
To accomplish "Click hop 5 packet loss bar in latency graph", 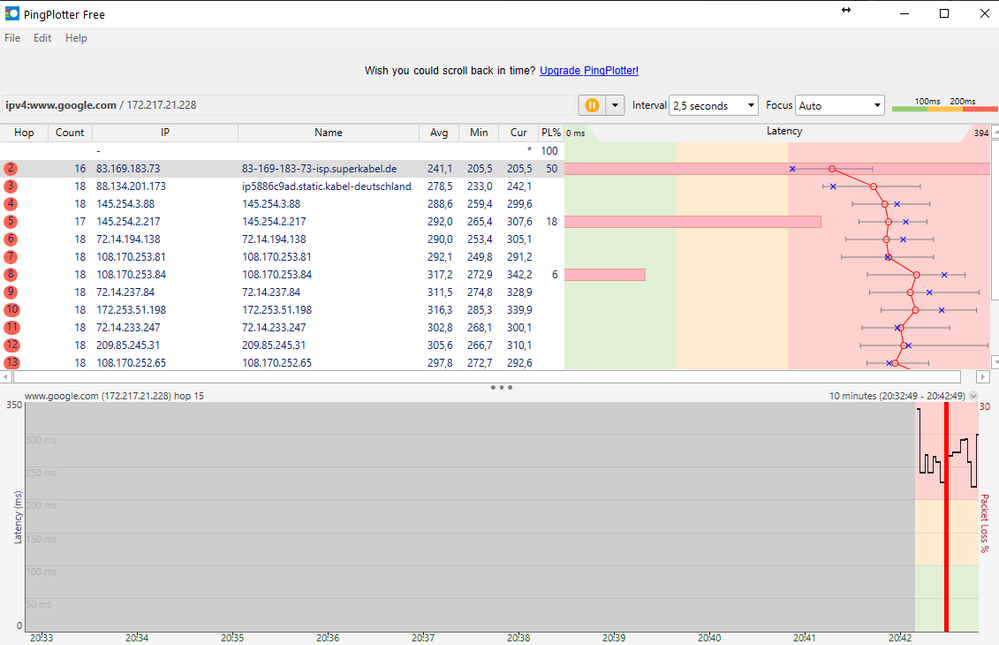I will click(x=693, y=221).
